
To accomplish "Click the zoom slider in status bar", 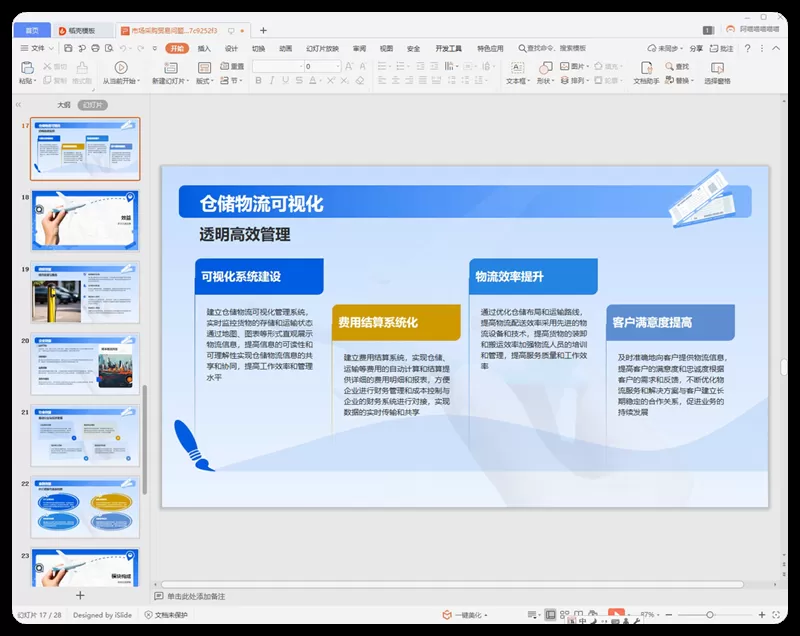I will tap(710, 615).
